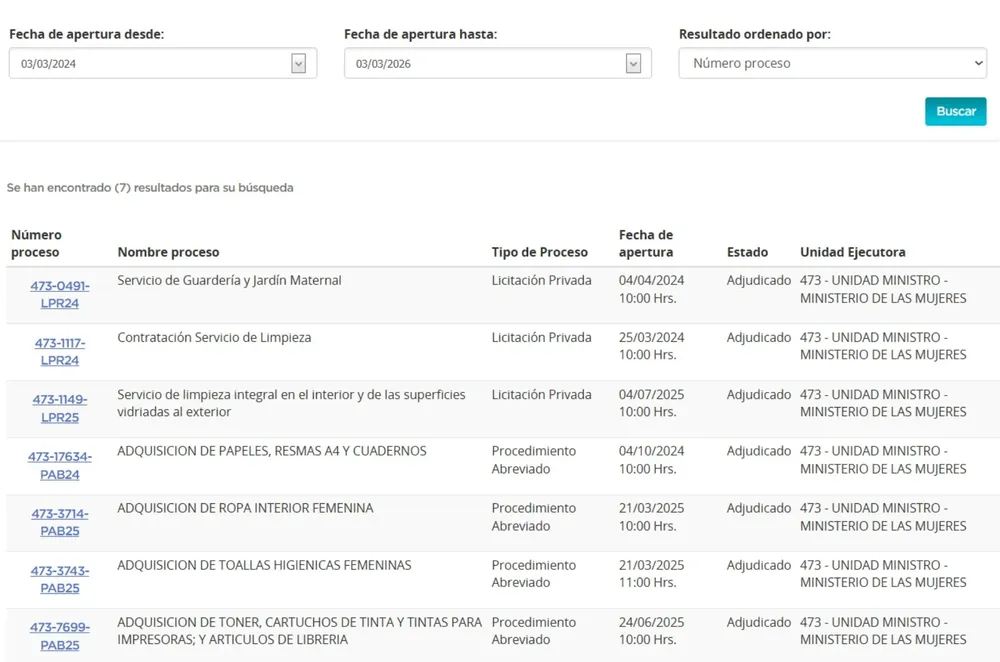Image resolution: width=1000 pixels, height=662 pixels.
Task: Open the 'Fecha de apertura desde' calendar dropdown arrow
Action: click(x=298, y=64)
